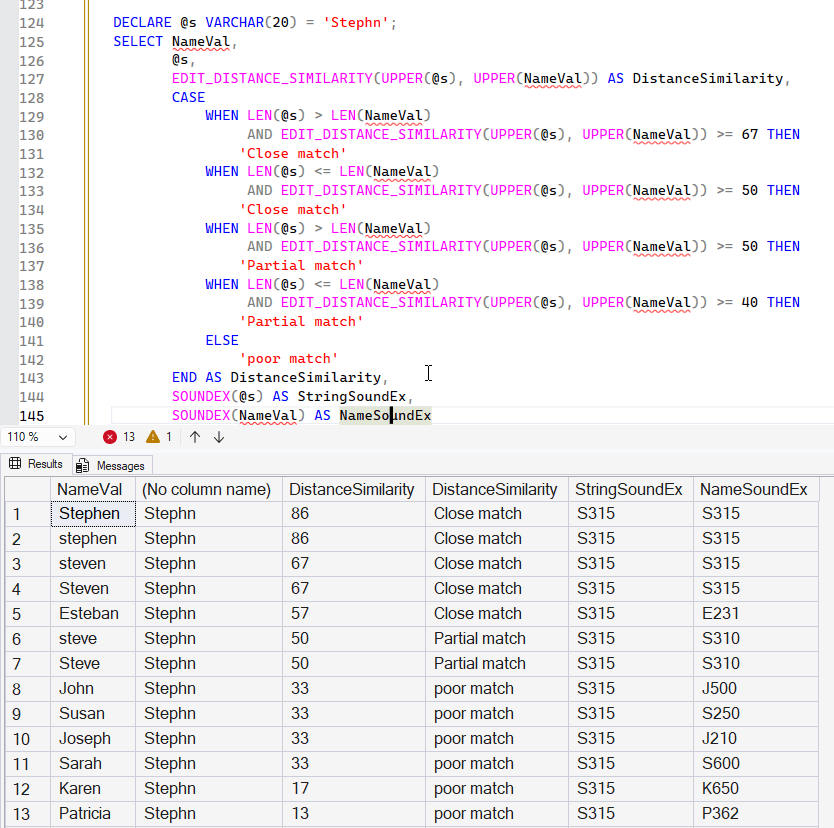Click the NameSoundEx column header

tap(754, 489)
